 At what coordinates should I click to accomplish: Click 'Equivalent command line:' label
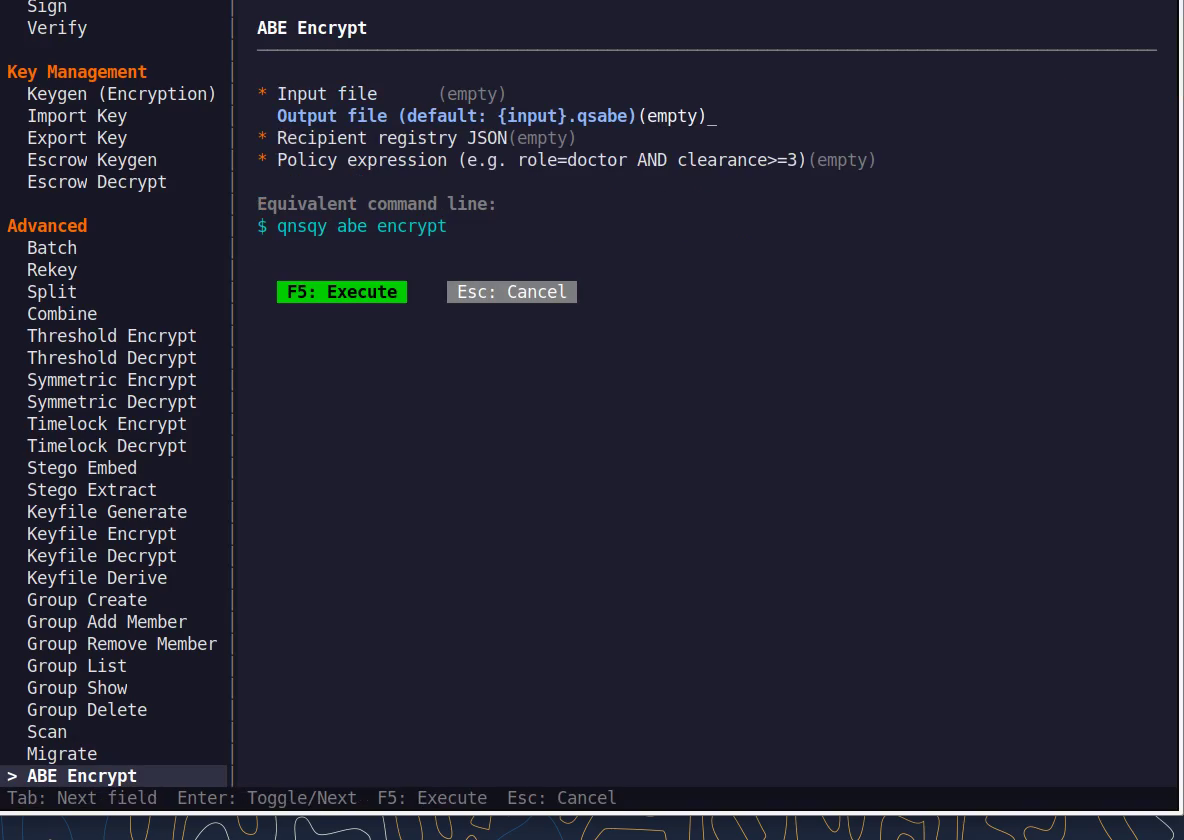pos(377,204)
